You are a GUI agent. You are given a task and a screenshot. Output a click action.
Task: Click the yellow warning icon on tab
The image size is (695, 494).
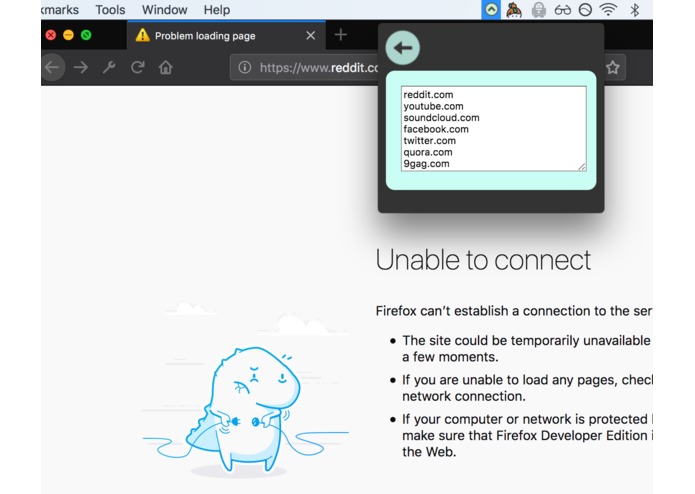(143, 35)
